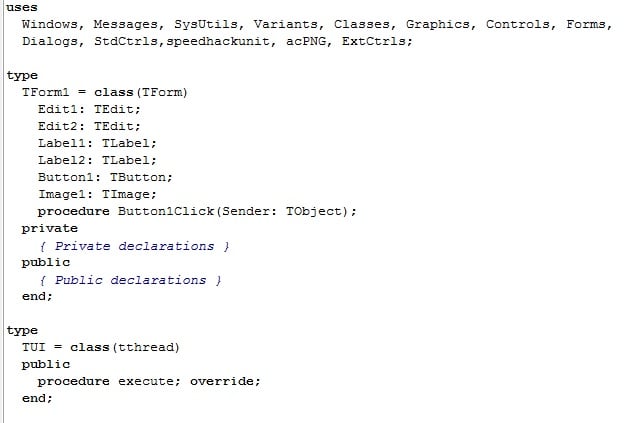
Task: Click the second 'type' keyword
Action: click(x=22, y=331)
